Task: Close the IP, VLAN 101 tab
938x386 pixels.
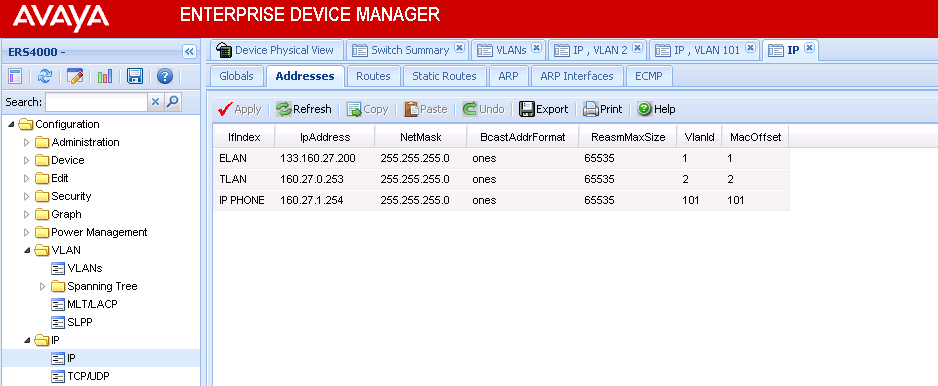Action: pos(751,48)
